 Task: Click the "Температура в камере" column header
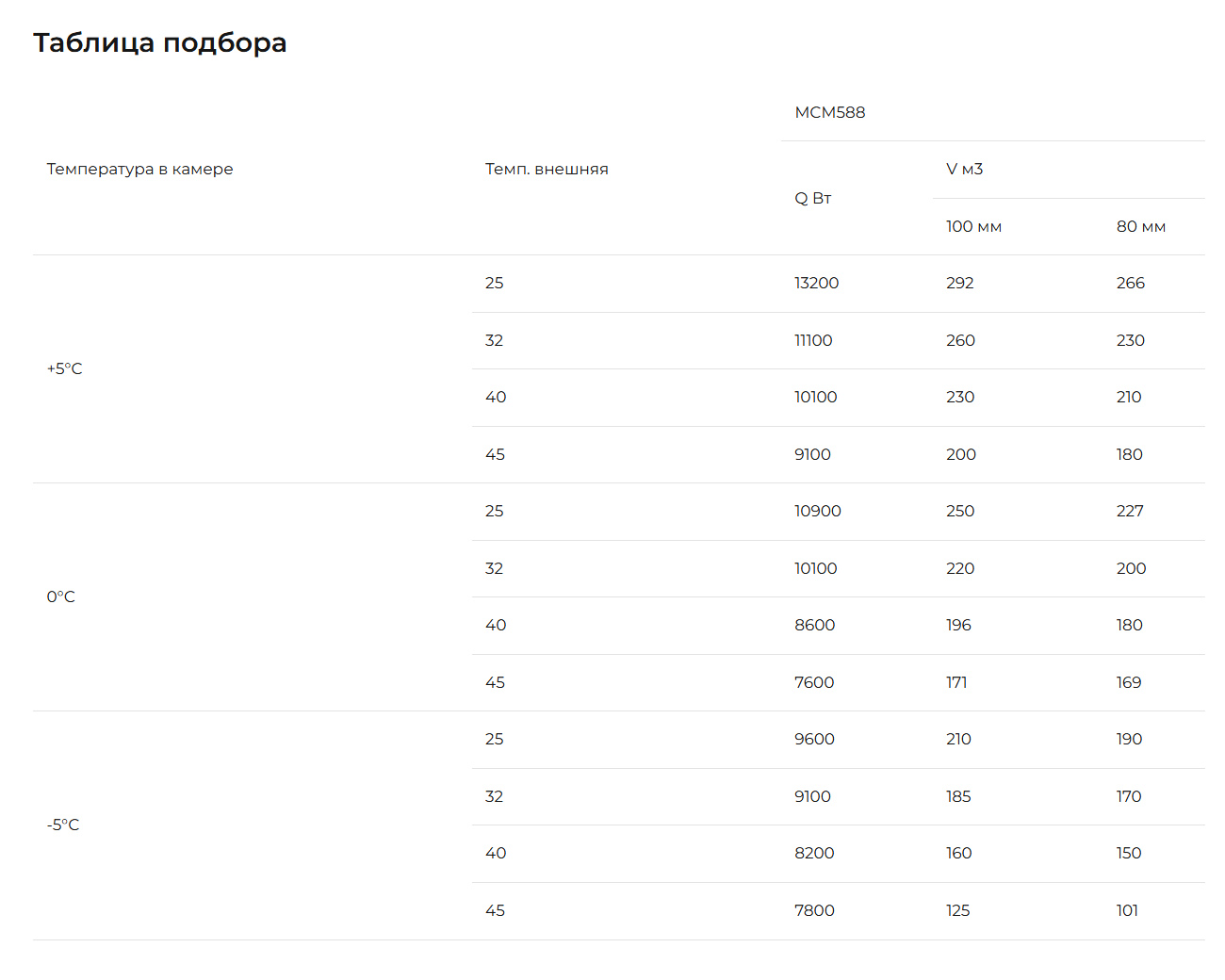(x=139, y=170)
